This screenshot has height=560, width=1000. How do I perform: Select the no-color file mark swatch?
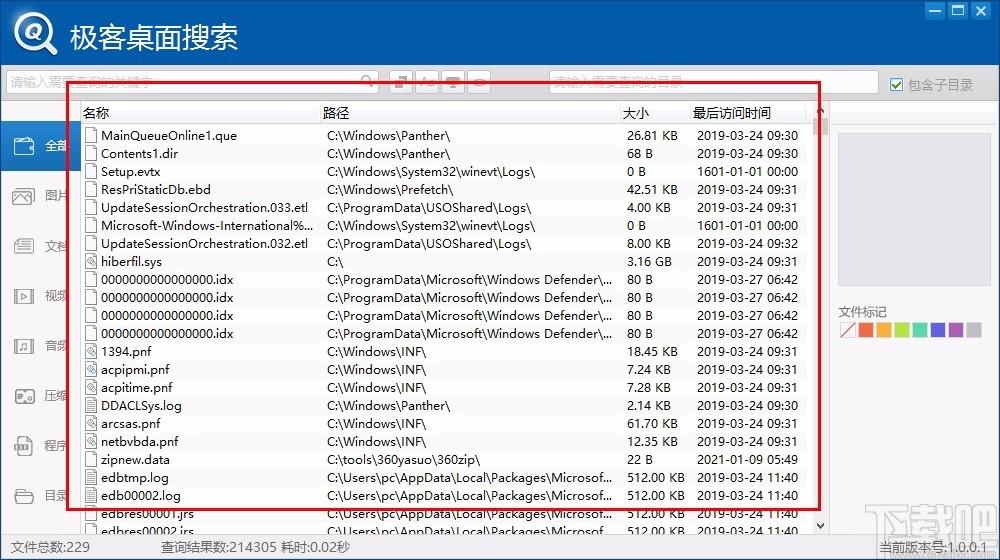848,330
